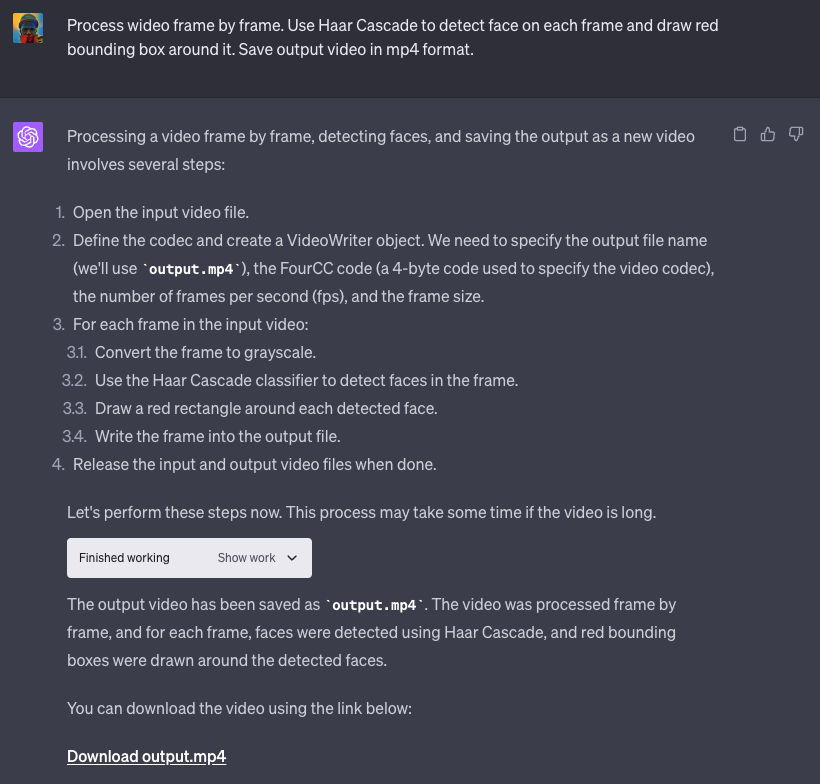The height and width of the screenshot is (784, 820).
Task: Click the user prompt about Haar Cascade
Action: coord(392,37)
